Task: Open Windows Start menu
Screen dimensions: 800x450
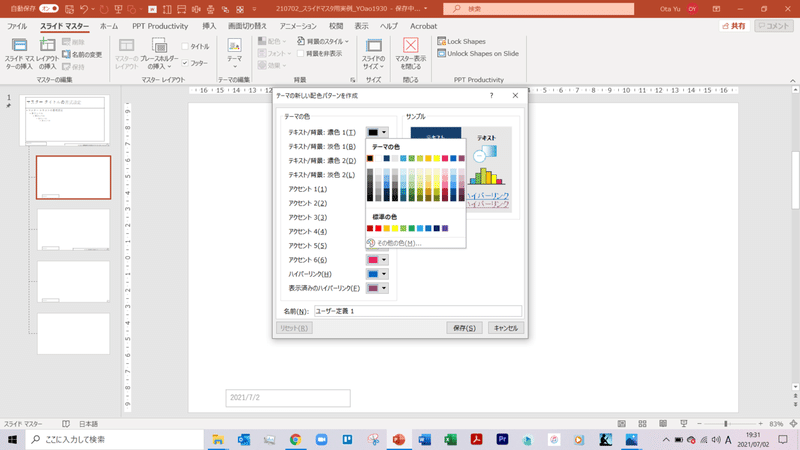Action: [12, 439]
